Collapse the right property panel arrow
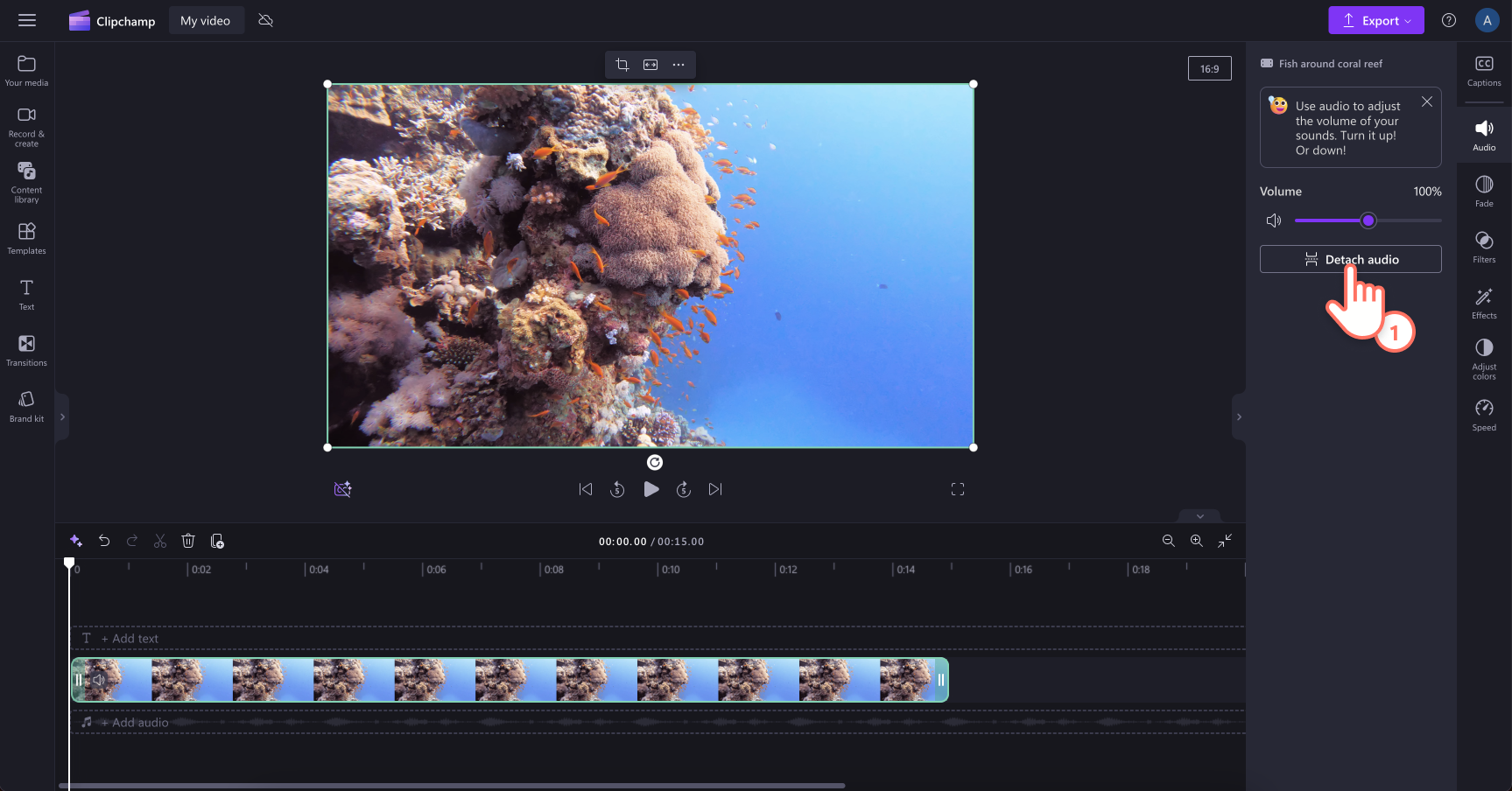 pyautogui.click(x=1239, y=416)
